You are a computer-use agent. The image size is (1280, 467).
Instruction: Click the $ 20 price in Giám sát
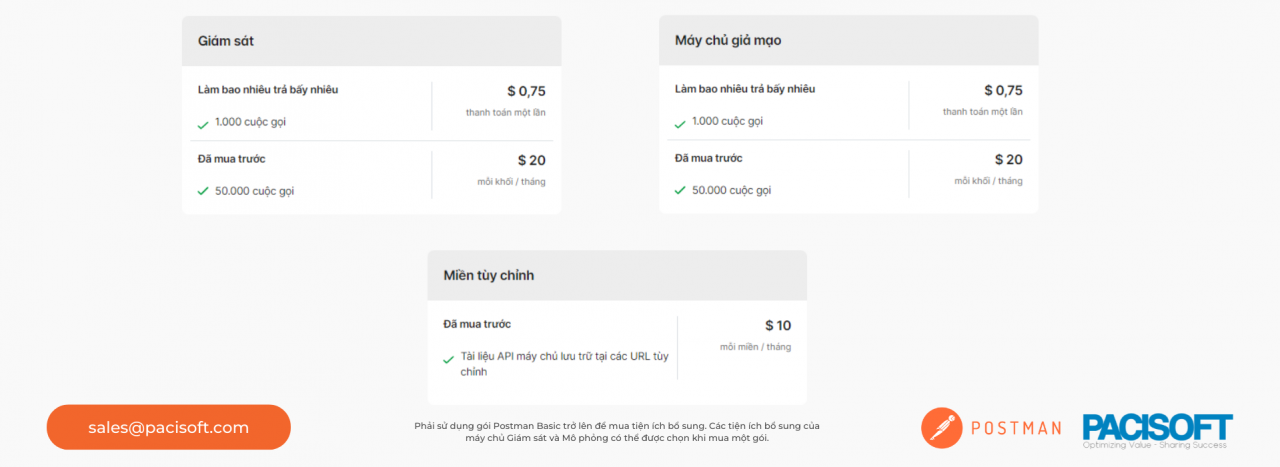click(531, 160)
